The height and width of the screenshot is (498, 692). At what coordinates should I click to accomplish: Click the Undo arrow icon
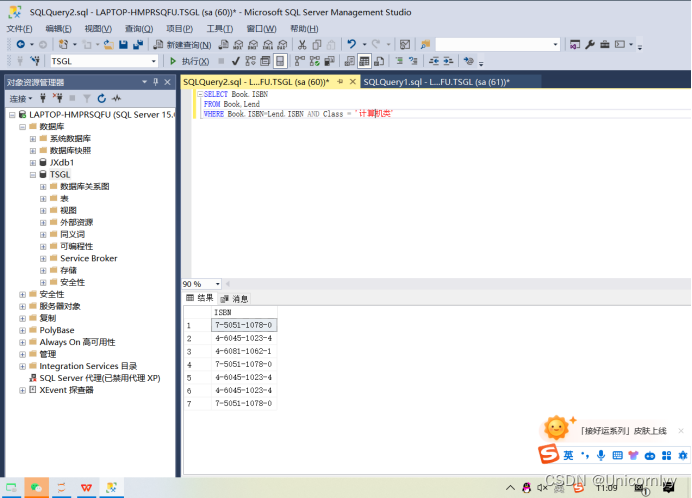tap(351, 44)
